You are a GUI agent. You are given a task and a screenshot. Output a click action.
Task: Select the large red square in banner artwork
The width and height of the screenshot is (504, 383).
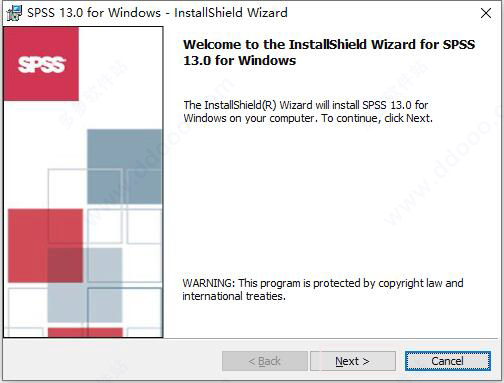(x=45, y=245)
